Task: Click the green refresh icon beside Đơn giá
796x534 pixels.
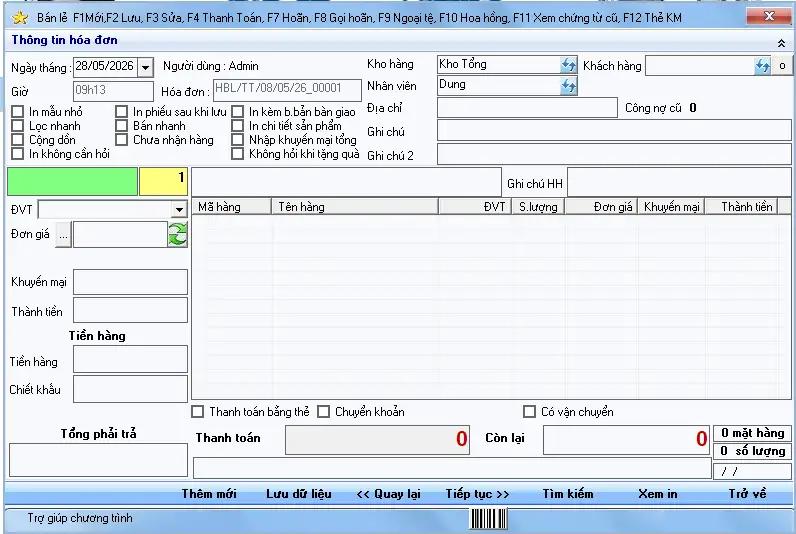Action: coord(177,235)
